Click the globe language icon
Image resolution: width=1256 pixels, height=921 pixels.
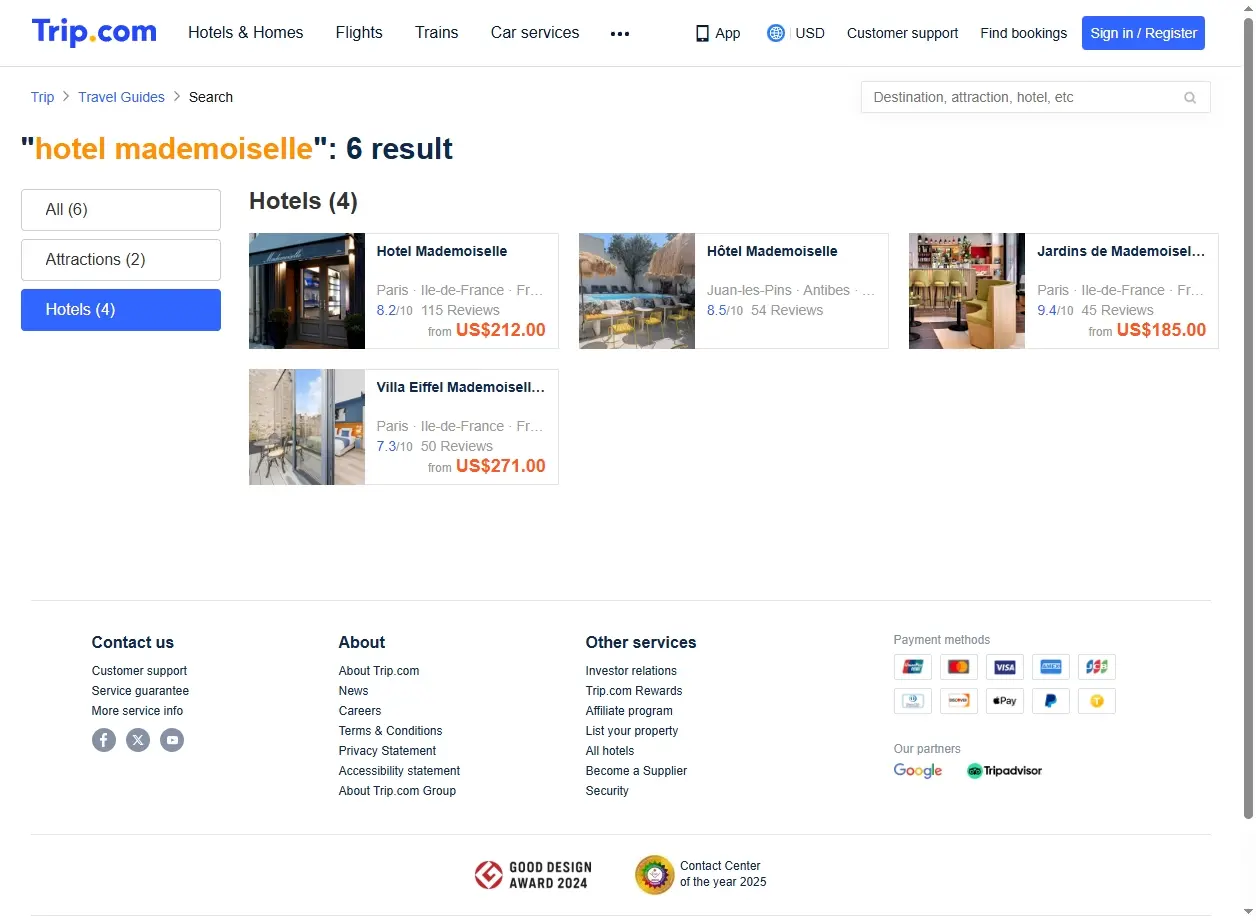(776, 33)
